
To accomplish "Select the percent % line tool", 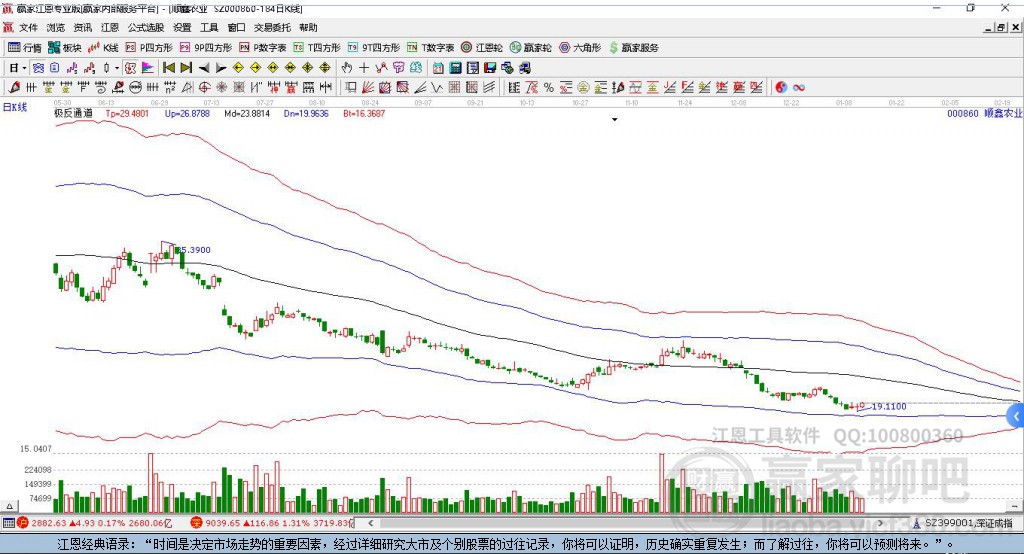I will [549, 88].
